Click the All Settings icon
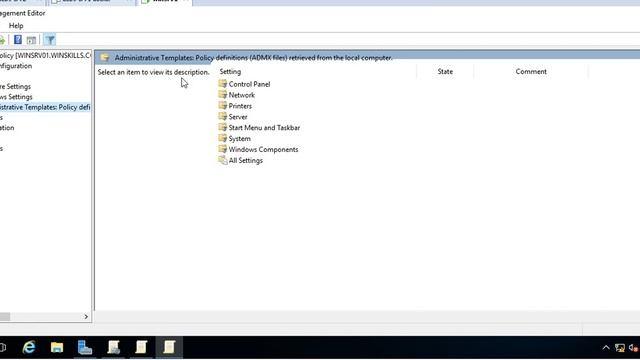Viewport: 640px width, 360px height. pyautogui.click(x=222, y=160)
